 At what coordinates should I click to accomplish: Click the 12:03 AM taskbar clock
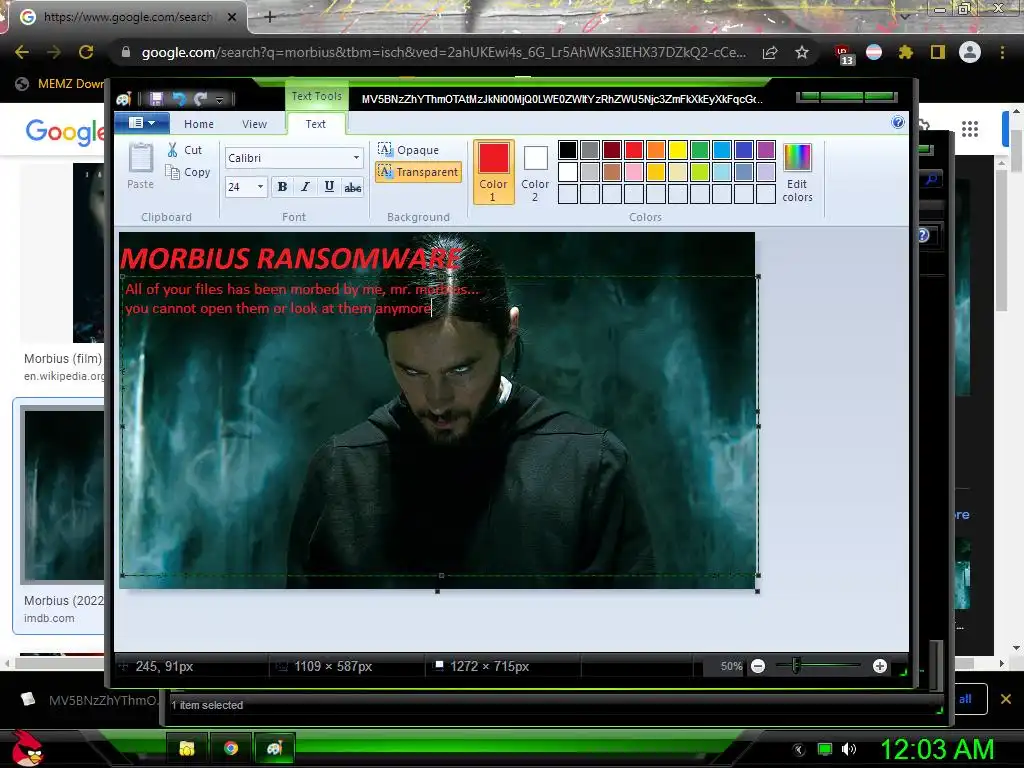pyautogui.click(x=937, y=749)
